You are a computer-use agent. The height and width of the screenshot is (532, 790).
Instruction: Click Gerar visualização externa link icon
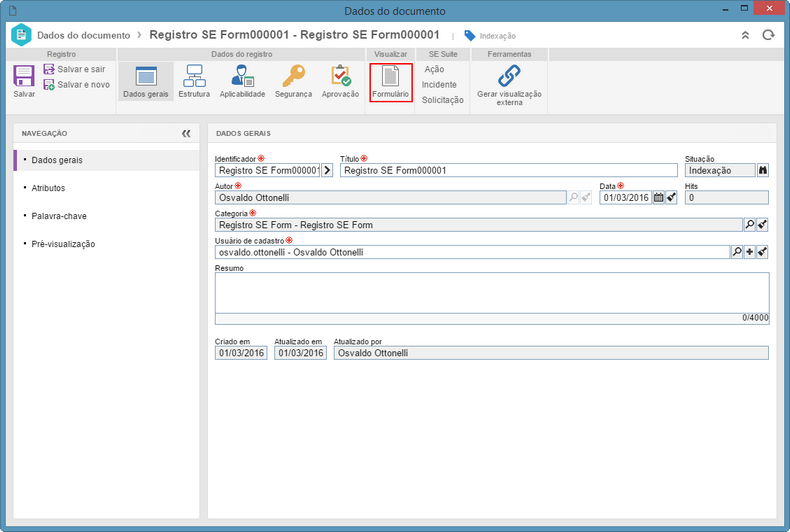(509, 76)
